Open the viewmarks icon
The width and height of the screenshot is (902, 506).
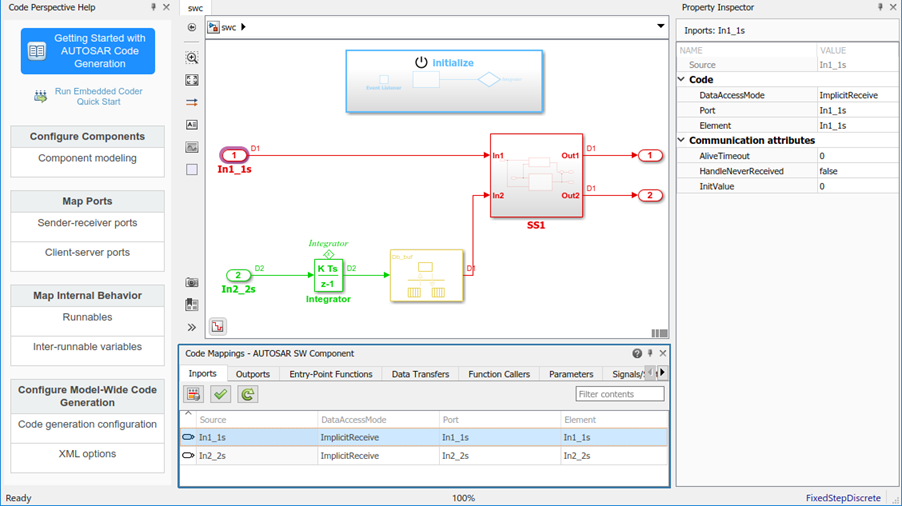pyautogui.click(x=192, y=305)
